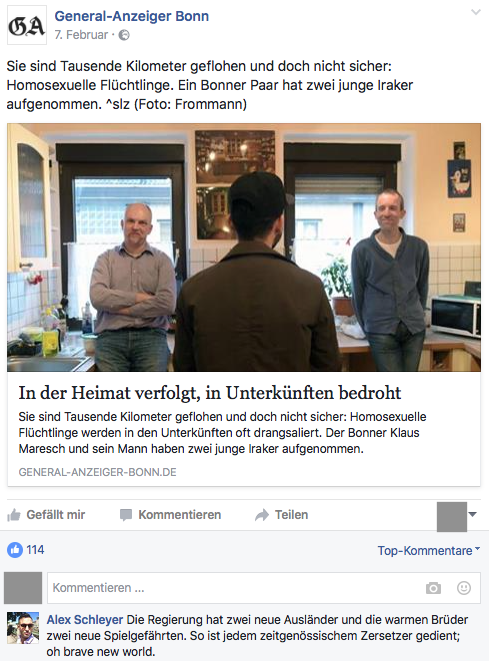Expand the arrow next to the gray profile selector
Viewport: 489px width, 661px height.
tap(473, 514)
